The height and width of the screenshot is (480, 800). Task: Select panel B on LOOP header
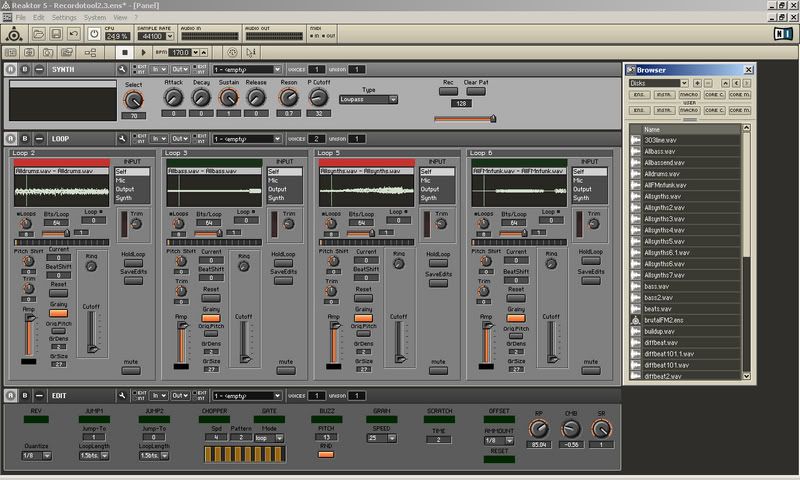24,138
